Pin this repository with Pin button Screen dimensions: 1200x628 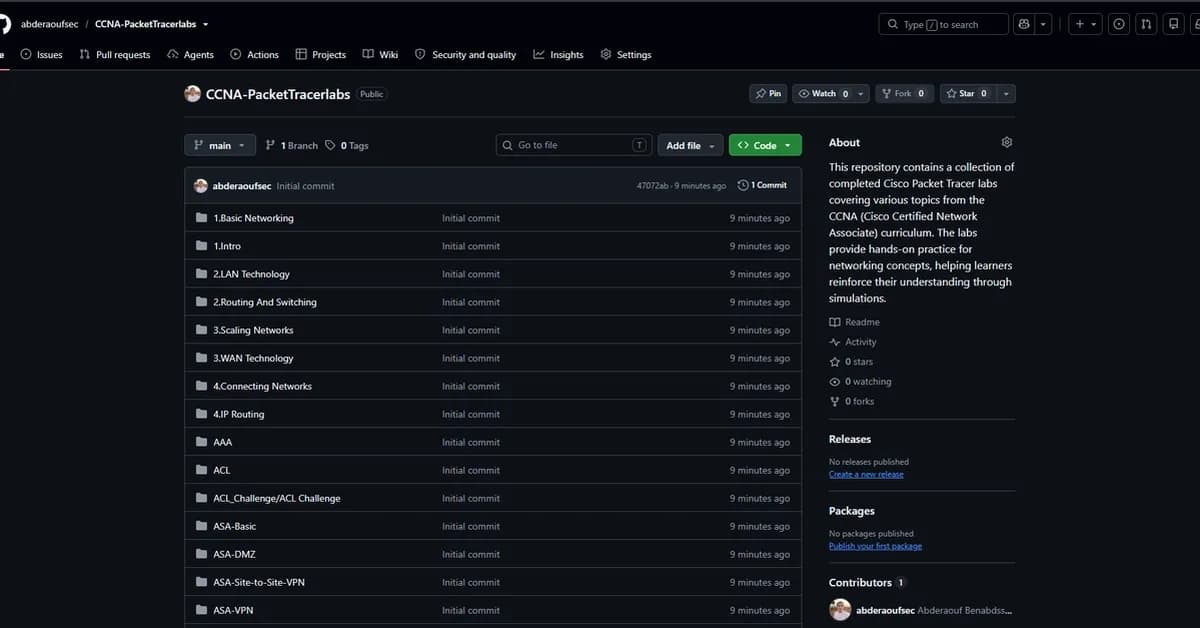[x=768, y=94]
